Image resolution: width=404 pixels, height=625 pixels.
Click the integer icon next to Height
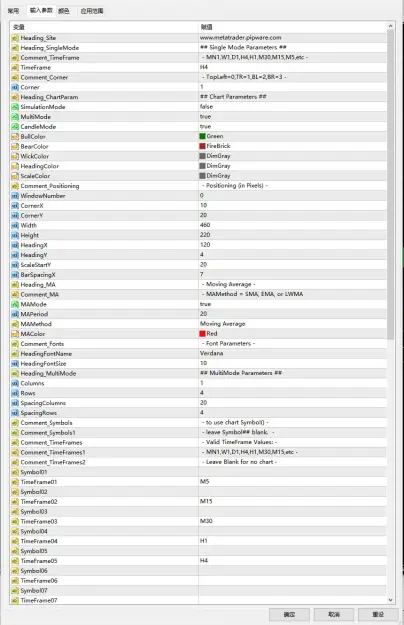click(x=15, y=235)
